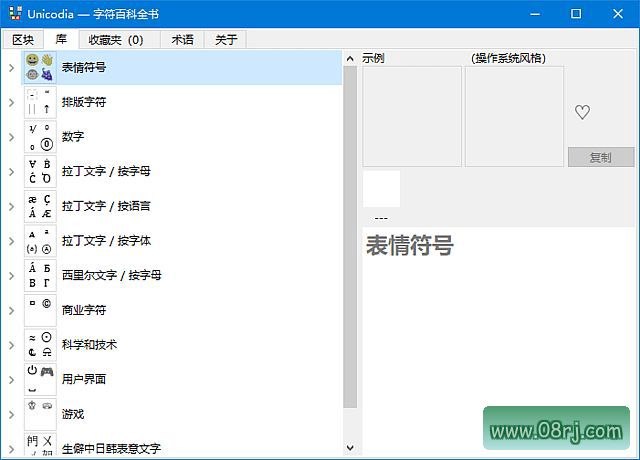Click the small white glyph box
Viewport: 640px width, 460px height.
[x=381, y=189]
